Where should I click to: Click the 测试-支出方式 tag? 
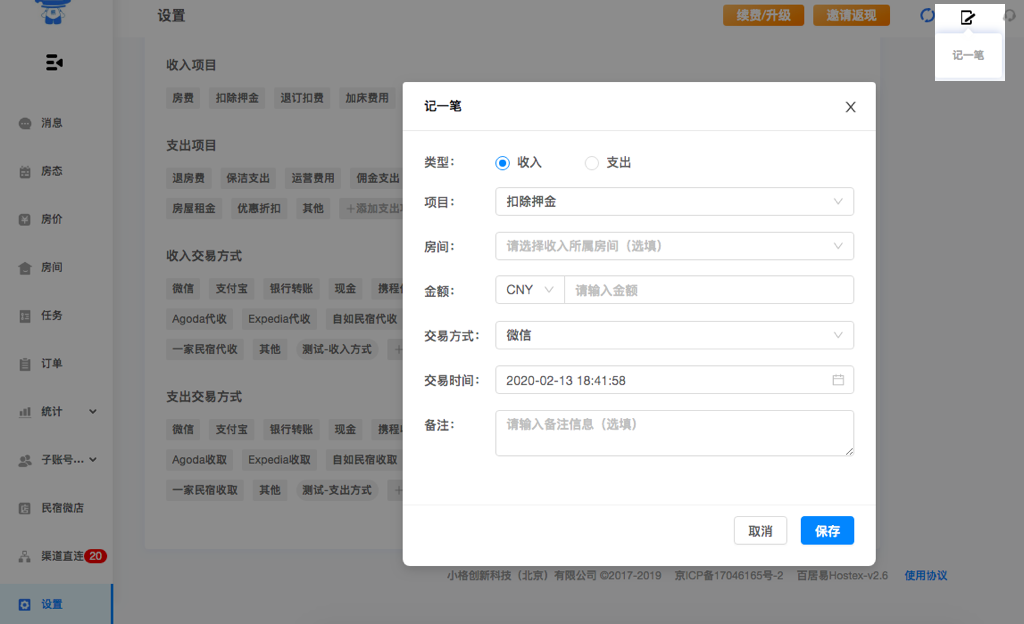(x=337, y=490)
